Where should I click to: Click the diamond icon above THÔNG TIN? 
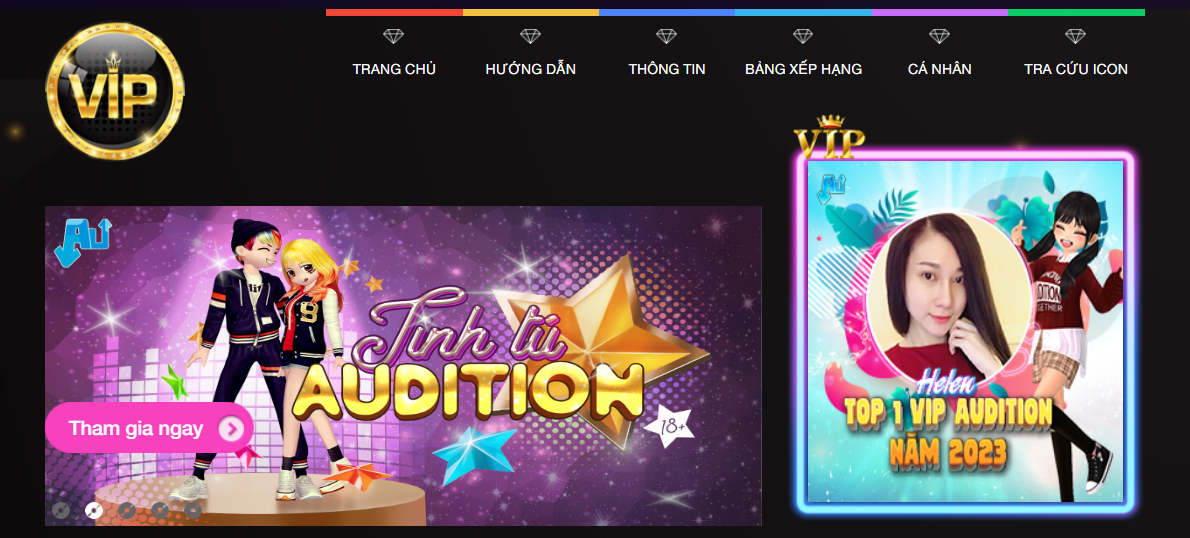tap(666, 36)
